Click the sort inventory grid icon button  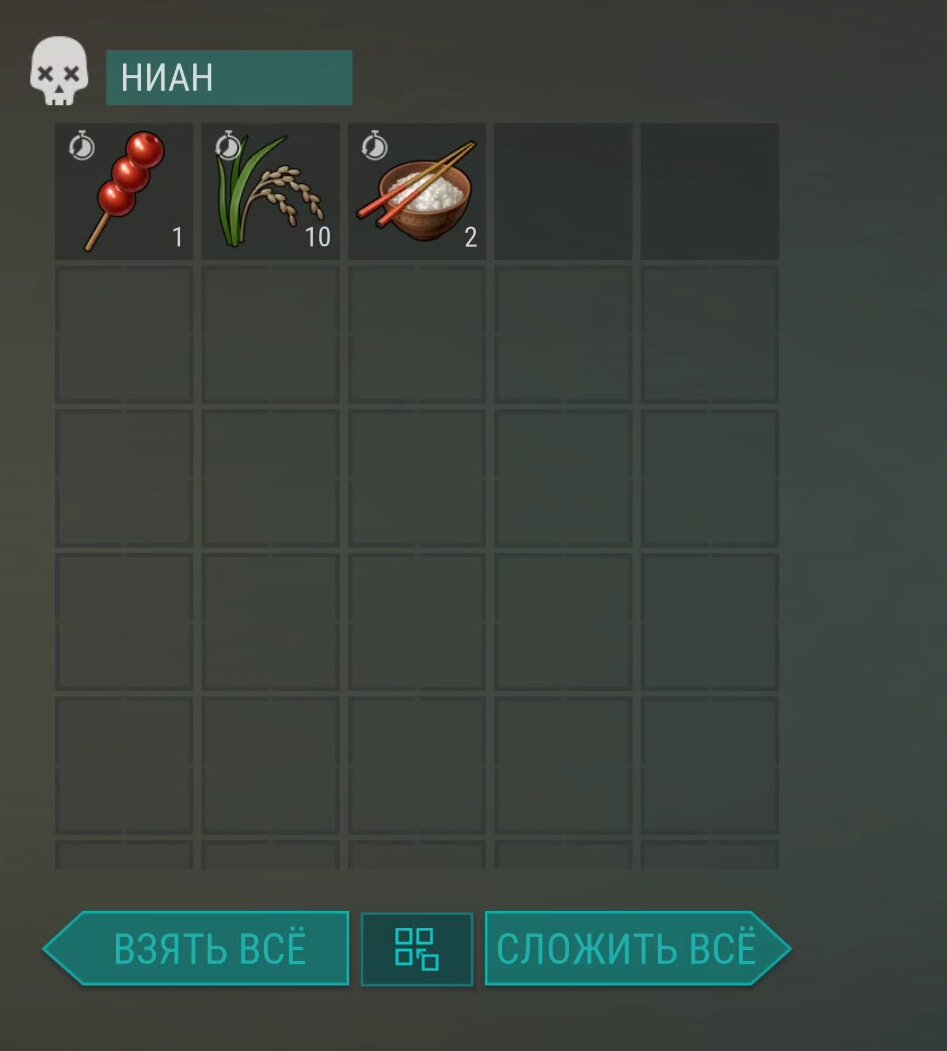pos(417,948)
